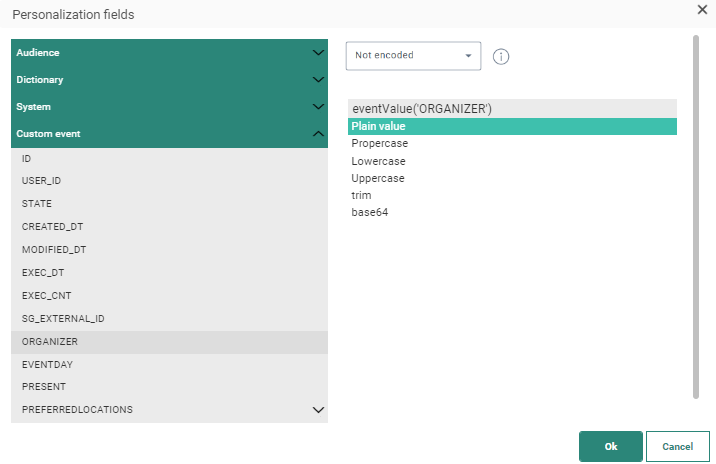
Task: Pick the SG_EXTERNAL_ID field
Action: (x=63, y=319)
